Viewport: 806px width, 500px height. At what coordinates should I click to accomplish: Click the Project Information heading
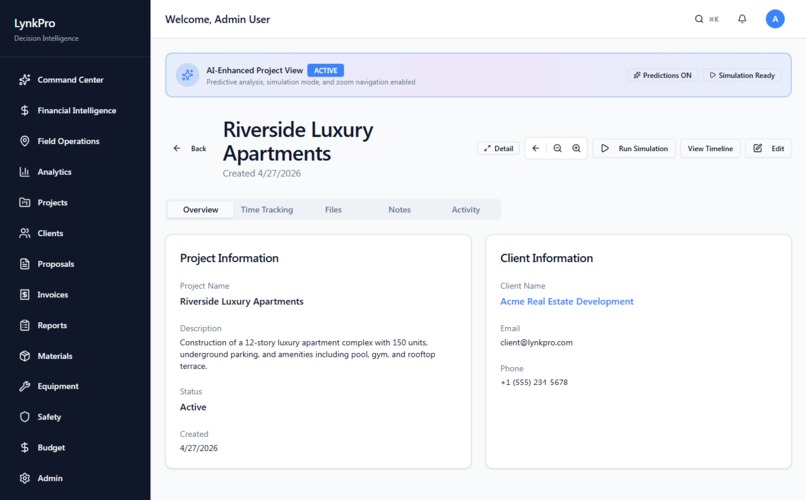point(229,258)
